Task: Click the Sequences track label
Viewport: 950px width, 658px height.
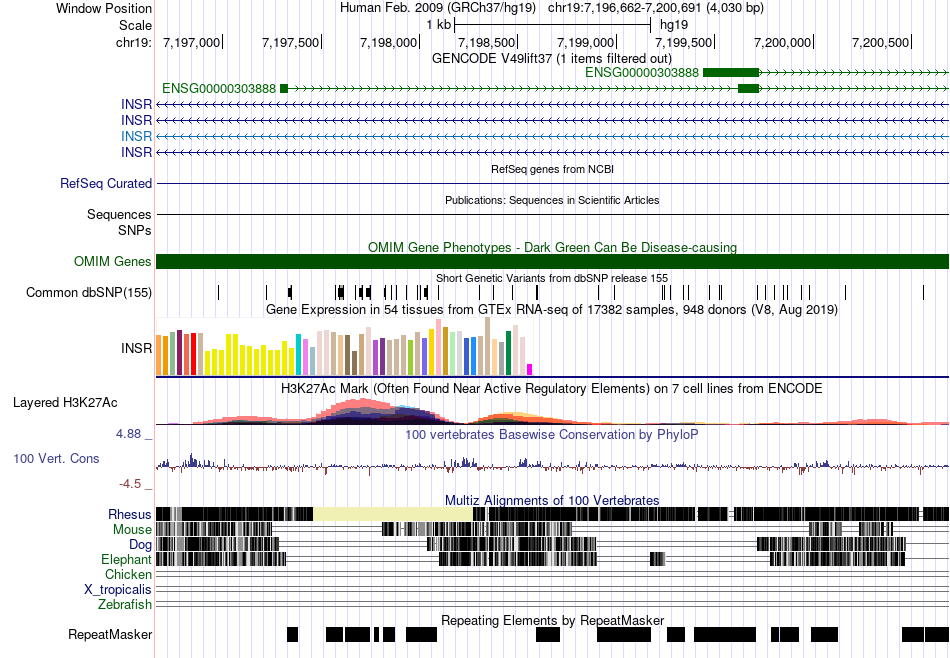Action: pos(119,214)
